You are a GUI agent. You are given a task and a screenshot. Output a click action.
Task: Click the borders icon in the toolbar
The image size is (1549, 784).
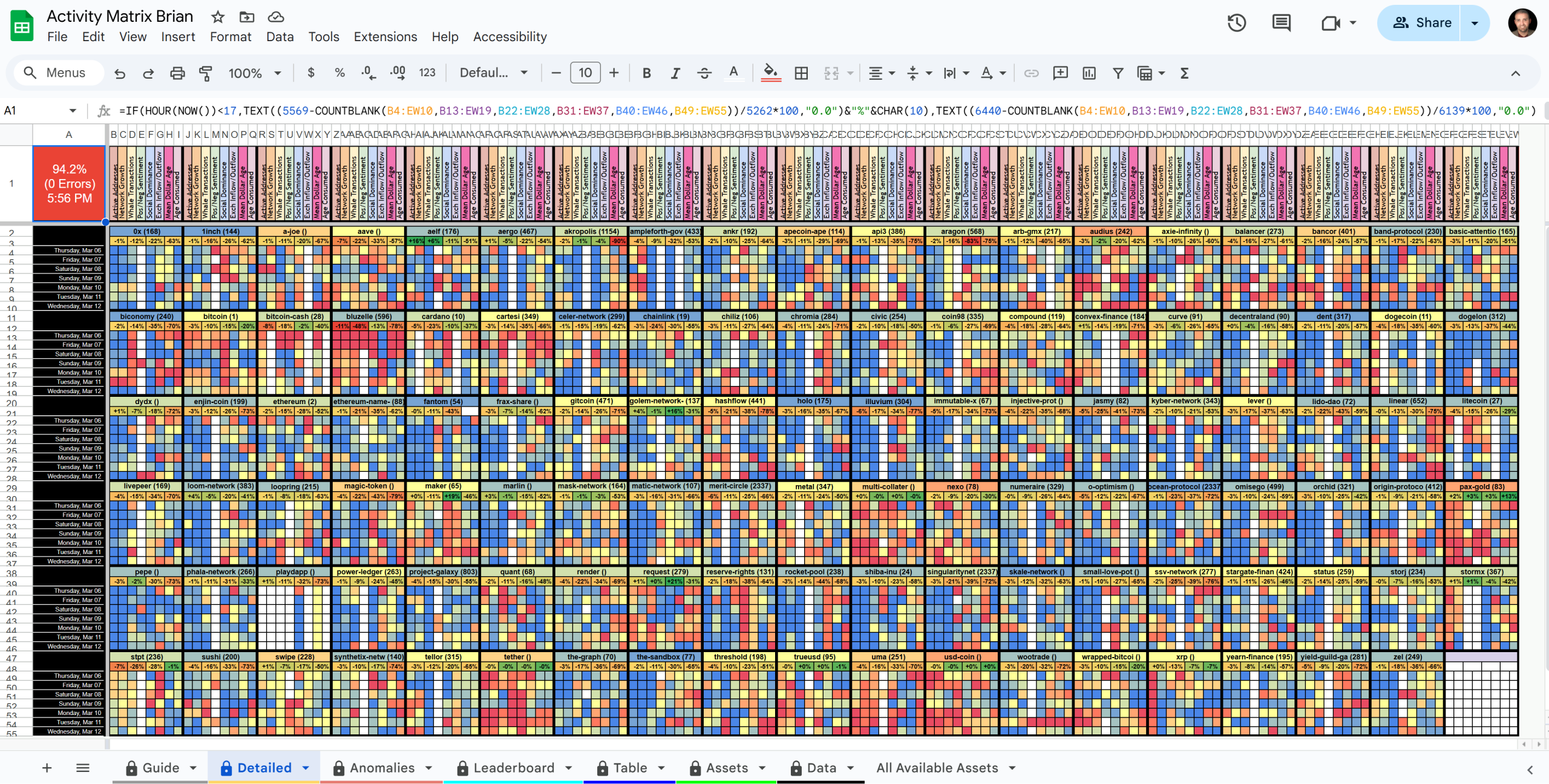(x=800, y=72)
